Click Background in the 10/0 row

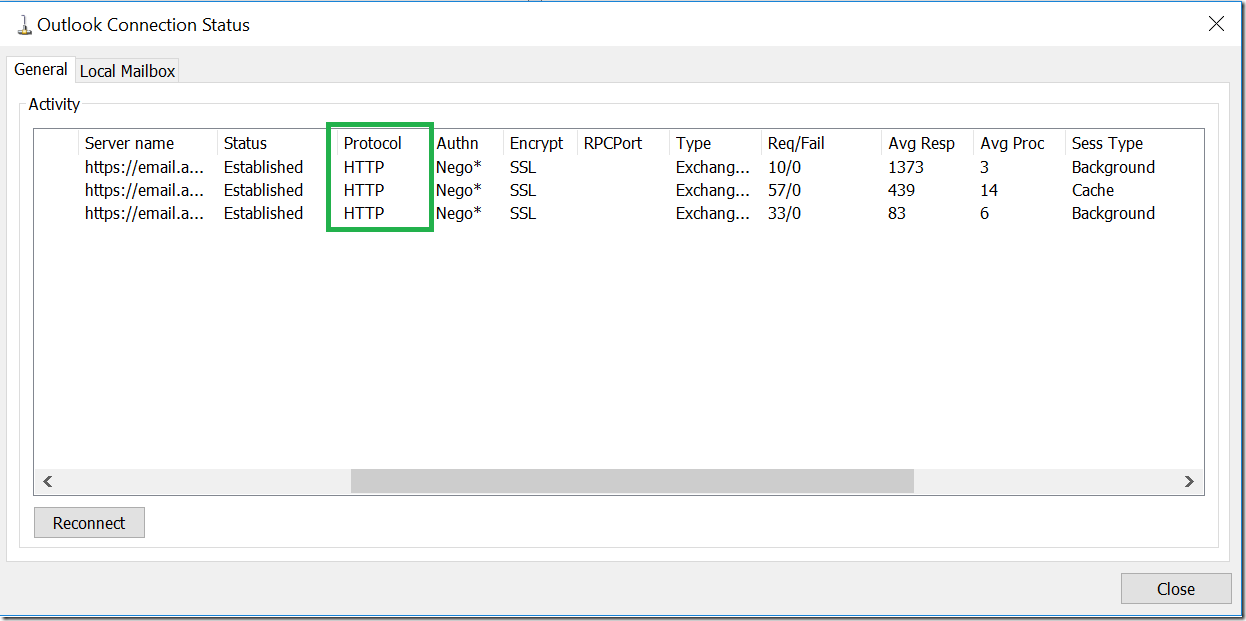(x=1113, y=167)
